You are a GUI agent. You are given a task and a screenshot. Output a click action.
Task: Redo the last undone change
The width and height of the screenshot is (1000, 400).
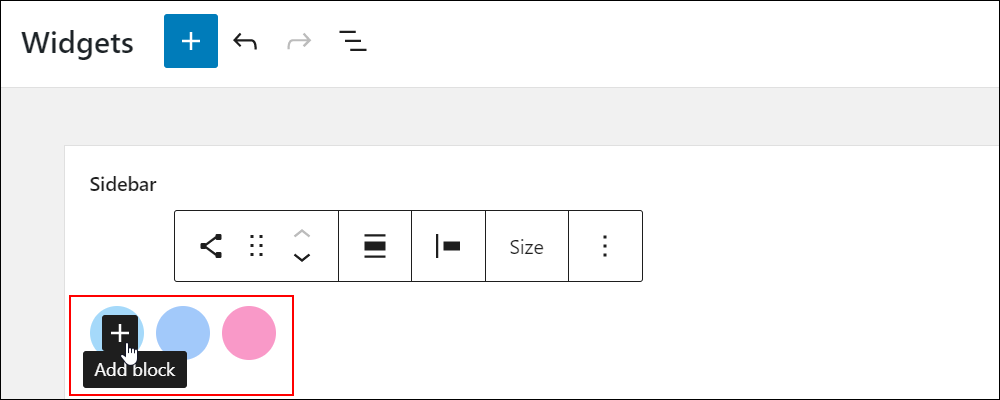(x=299, y=41)
